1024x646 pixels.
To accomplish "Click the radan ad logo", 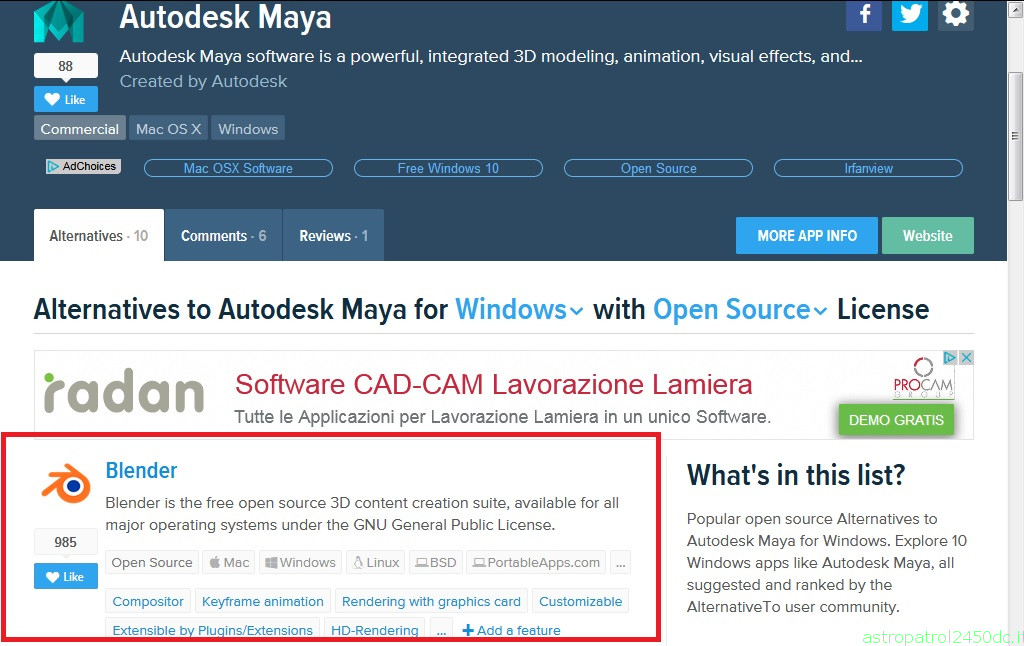I will pos(124,392).
